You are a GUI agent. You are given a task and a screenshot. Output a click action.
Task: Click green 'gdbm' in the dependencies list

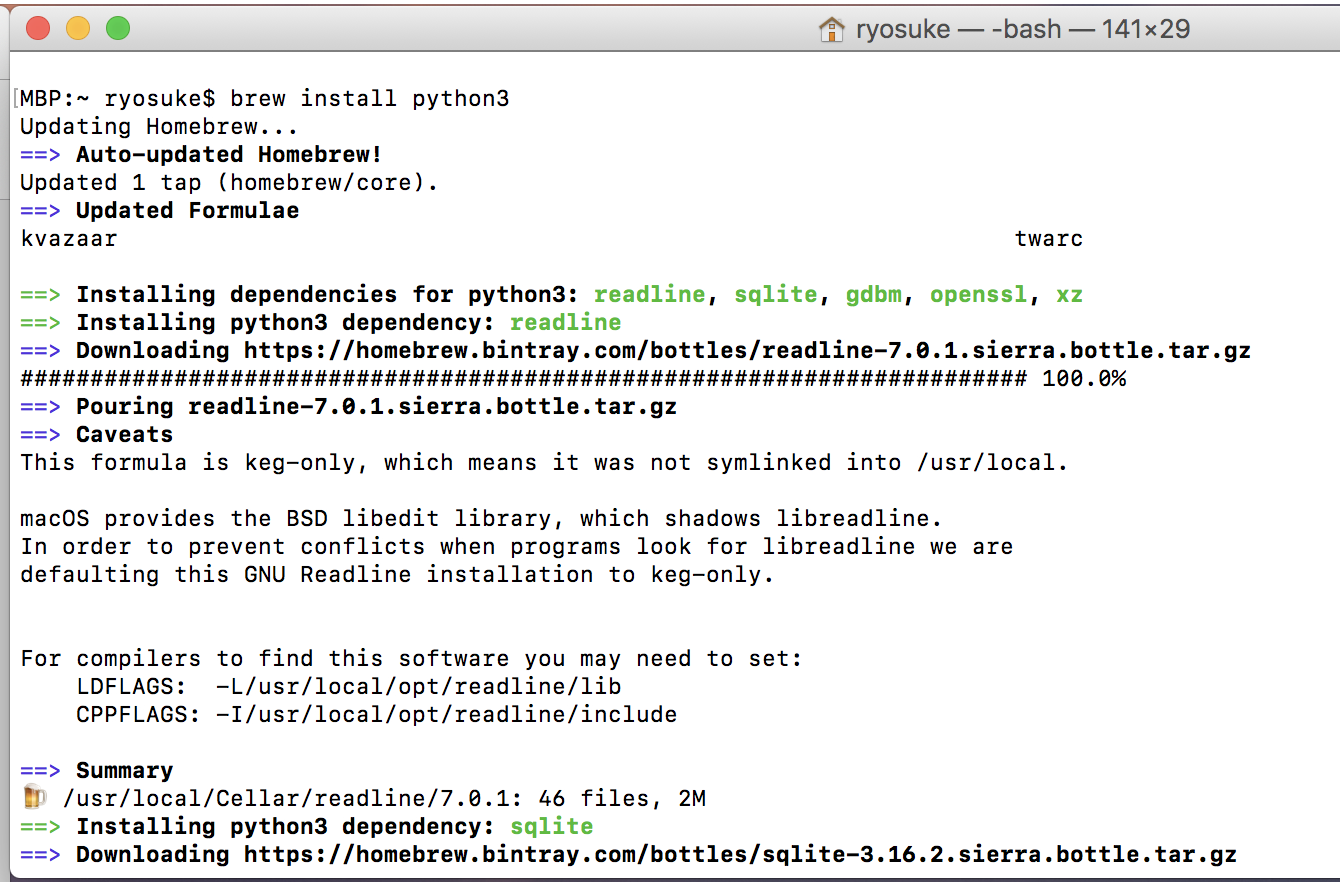point(873,295)
